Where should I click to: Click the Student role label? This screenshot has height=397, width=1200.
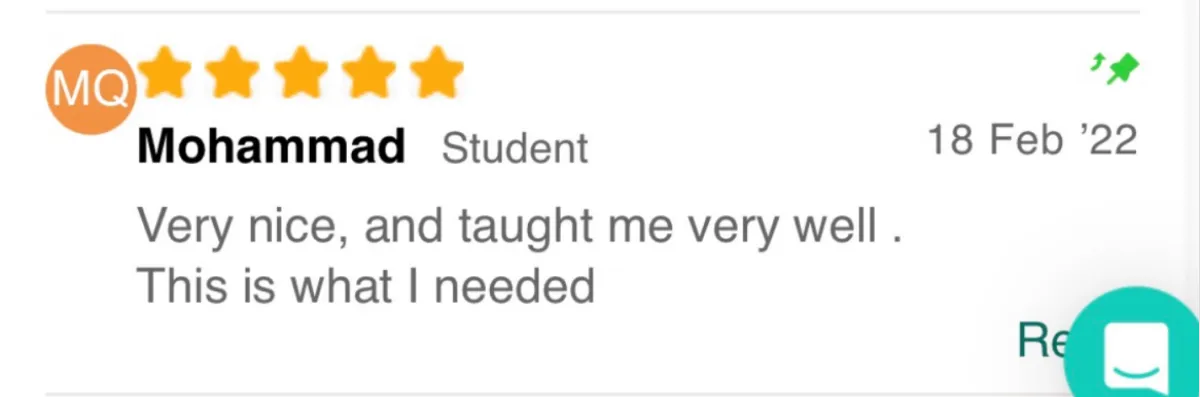[515, 149]
